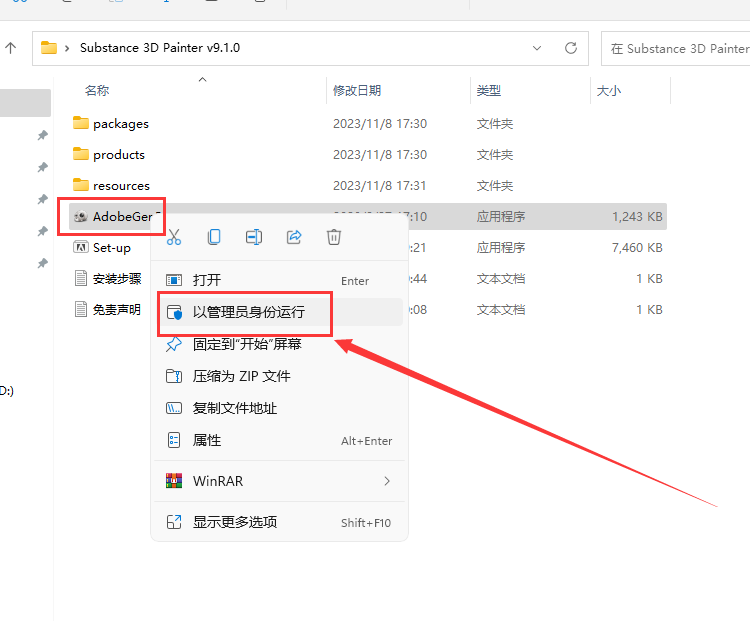
Task: Click the WinRAR submenu arrow
Action: tap(387, 481)
